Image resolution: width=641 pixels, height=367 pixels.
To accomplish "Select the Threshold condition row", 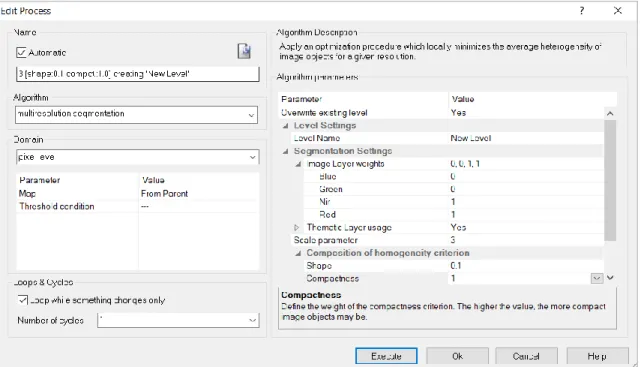I will coord(138,206).
